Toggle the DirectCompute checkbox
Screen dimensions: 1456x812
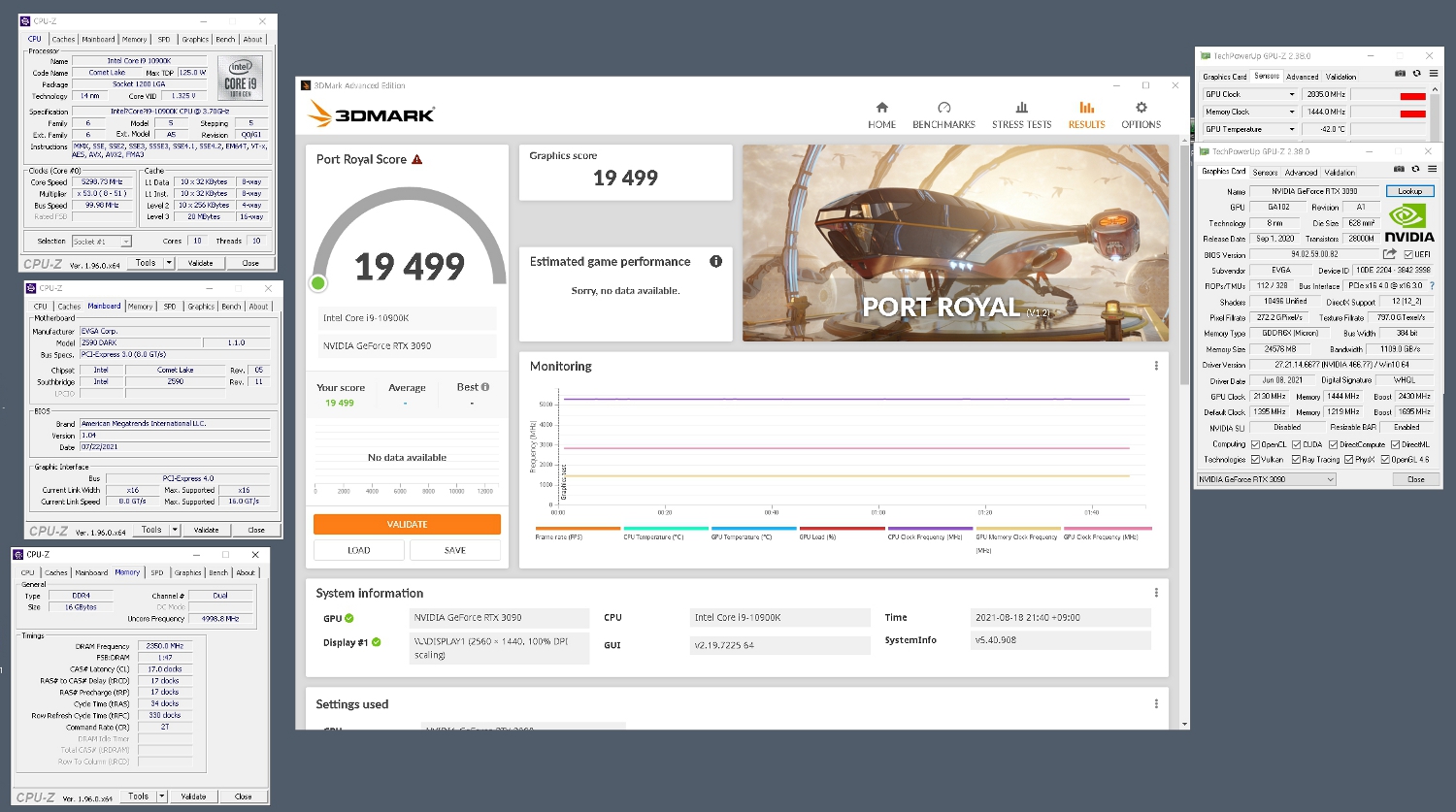coord(1333,444)
